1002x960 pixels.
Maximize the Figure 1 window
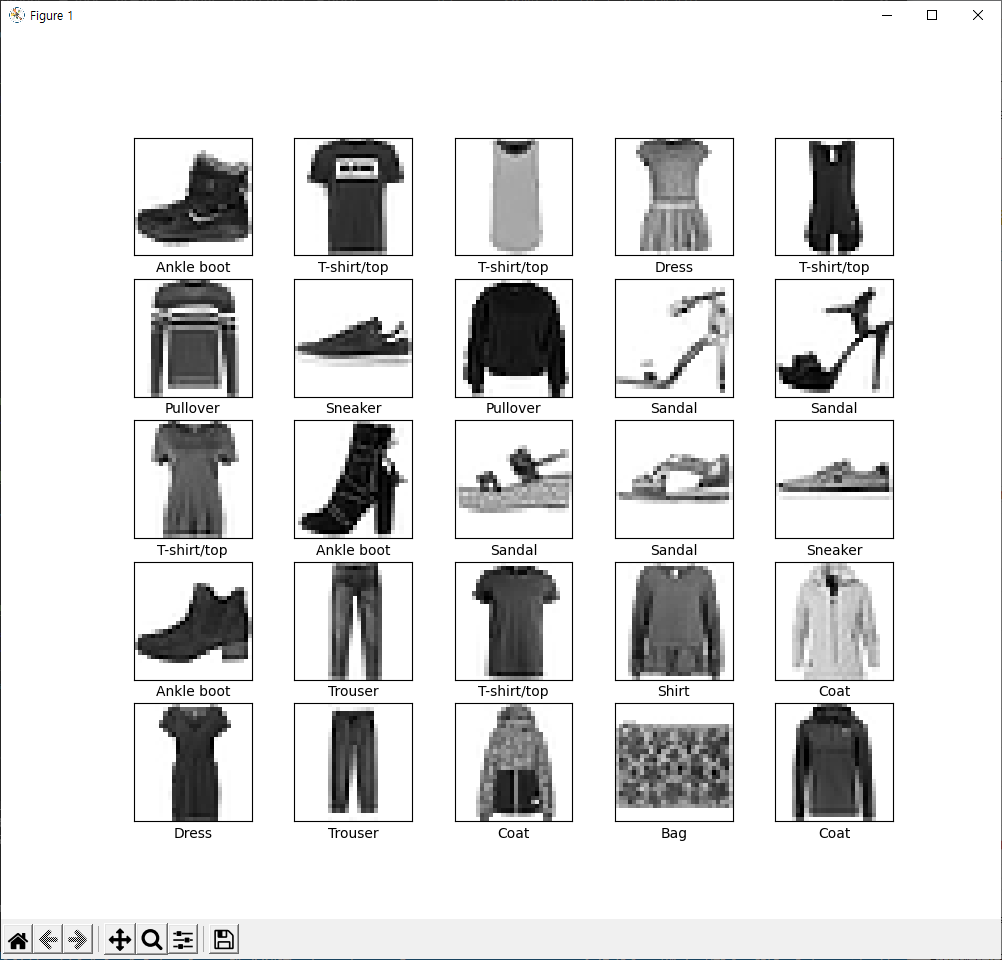[x=932, y=15]
